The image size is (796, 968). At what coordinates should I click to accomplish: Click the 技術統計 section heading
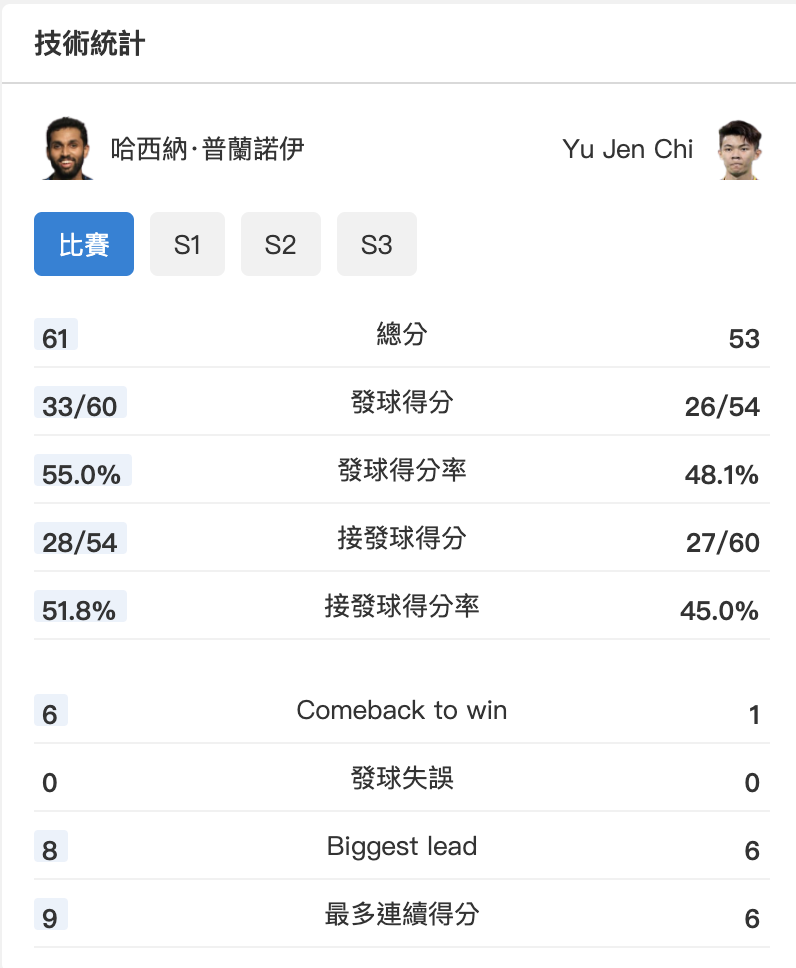pos(90,43)
